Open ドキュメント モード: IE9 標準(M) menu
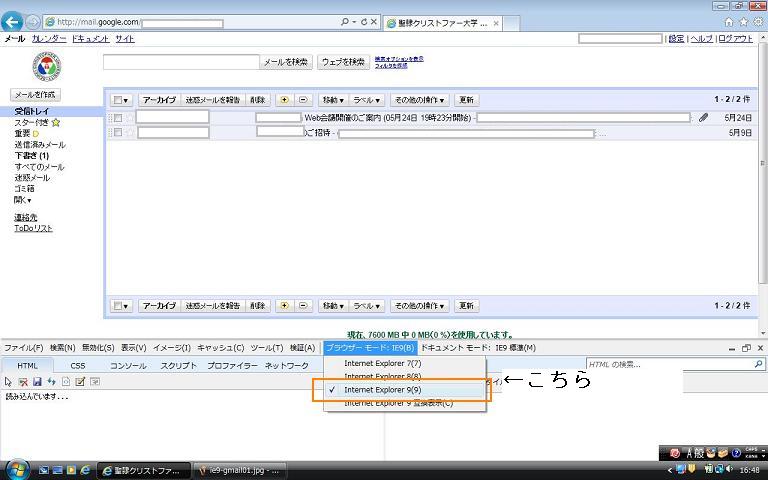 pyautogui.click(x=478, y=348)
